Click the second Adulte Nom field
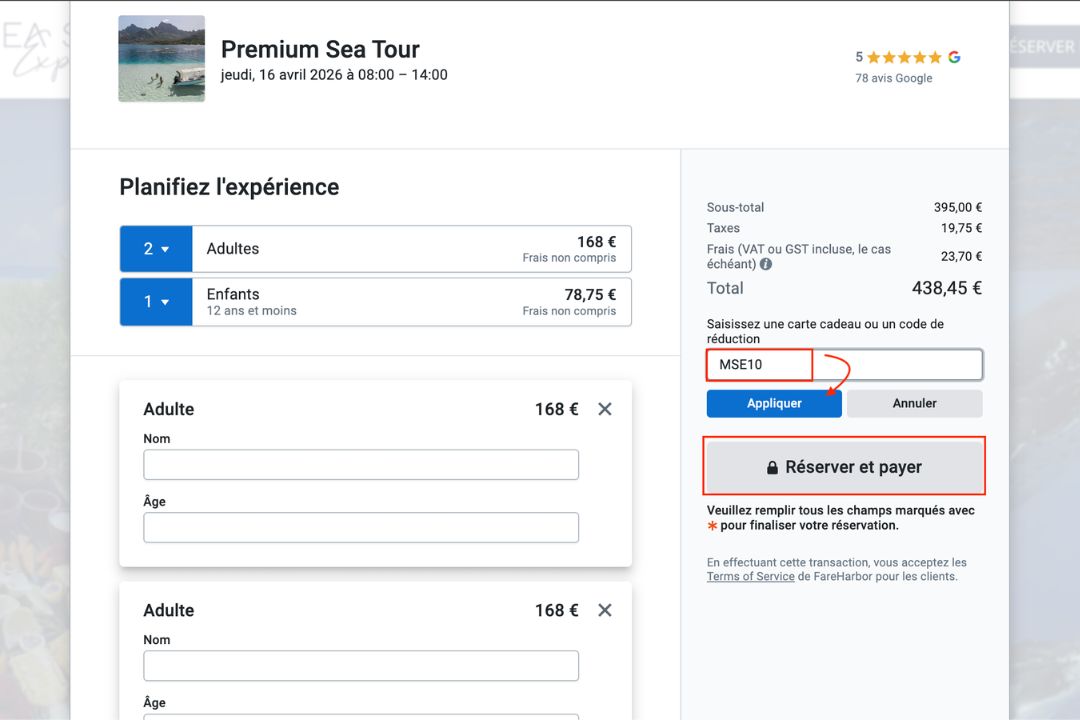The height and width of the screenshot is (720, 1080). [361, 666]
